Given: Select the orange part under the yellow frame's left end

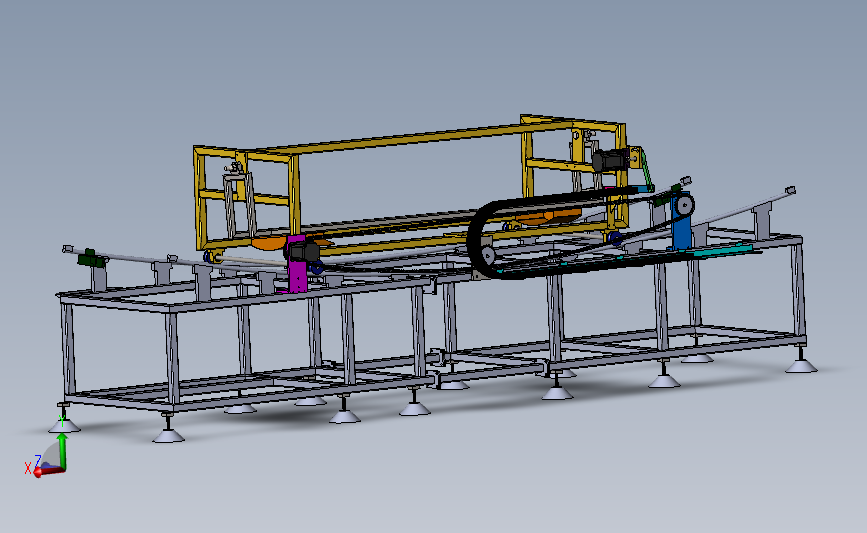Looking at the screenshot, I should point(268,243).
